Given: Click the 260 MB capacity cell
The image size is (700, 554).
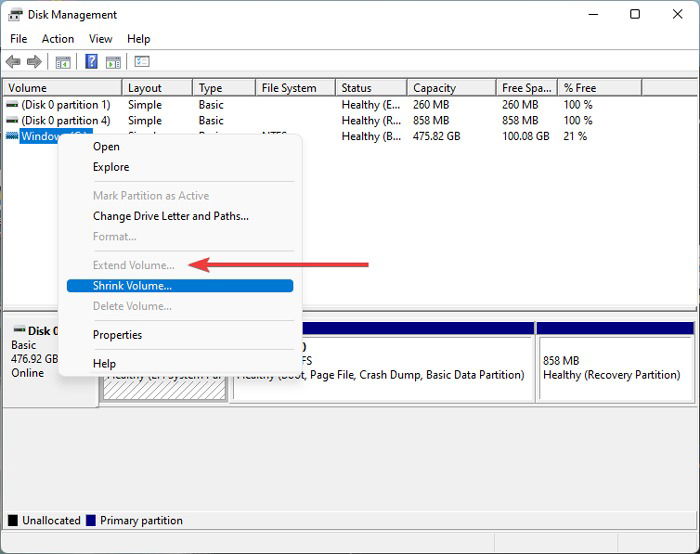Looking at the screenshot, I should (x=431, y=105).
